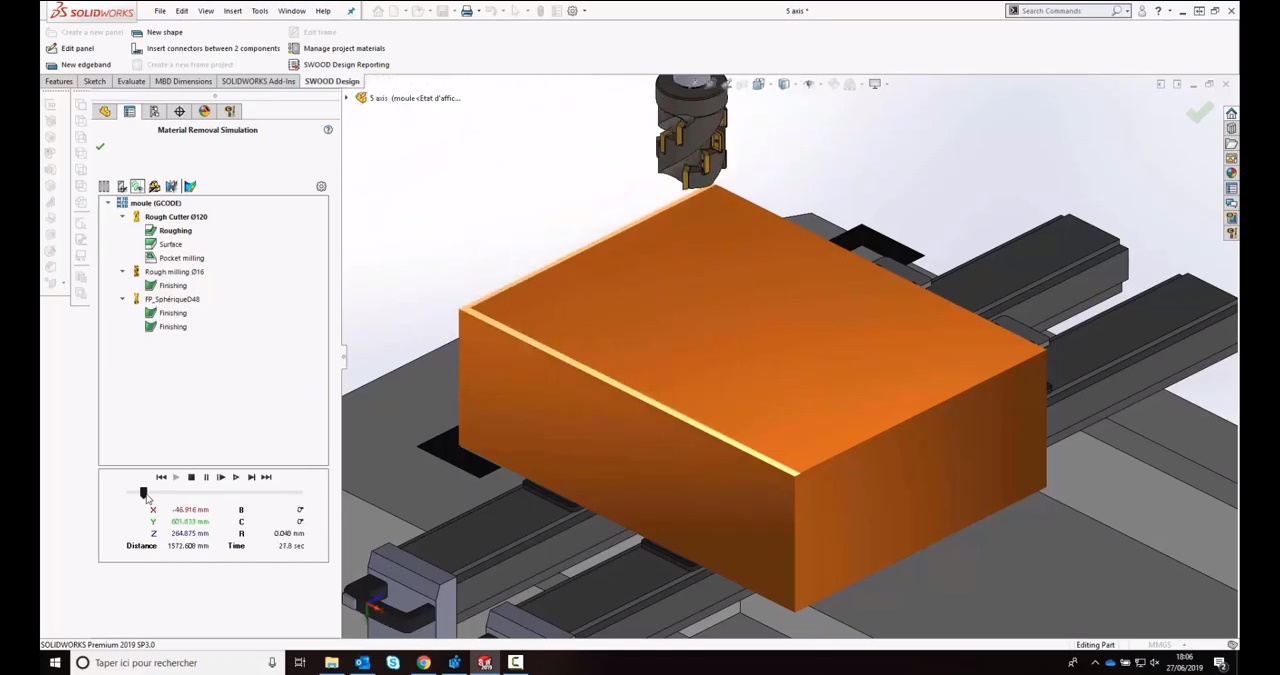Click Manage project materials
Image resolution: width=1280 pixels, height=675 pixels.
(343, 48)
